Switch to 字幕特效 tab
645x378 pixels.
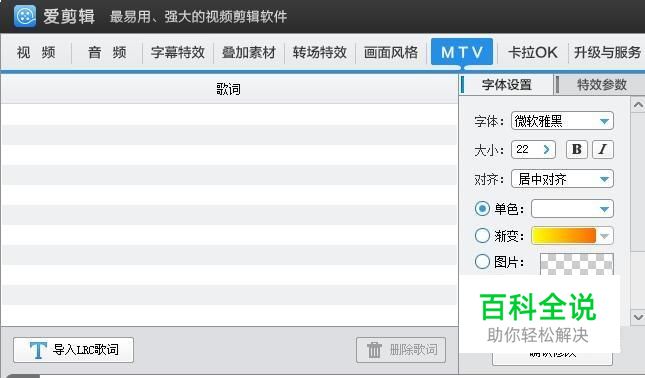pos(178,53)
